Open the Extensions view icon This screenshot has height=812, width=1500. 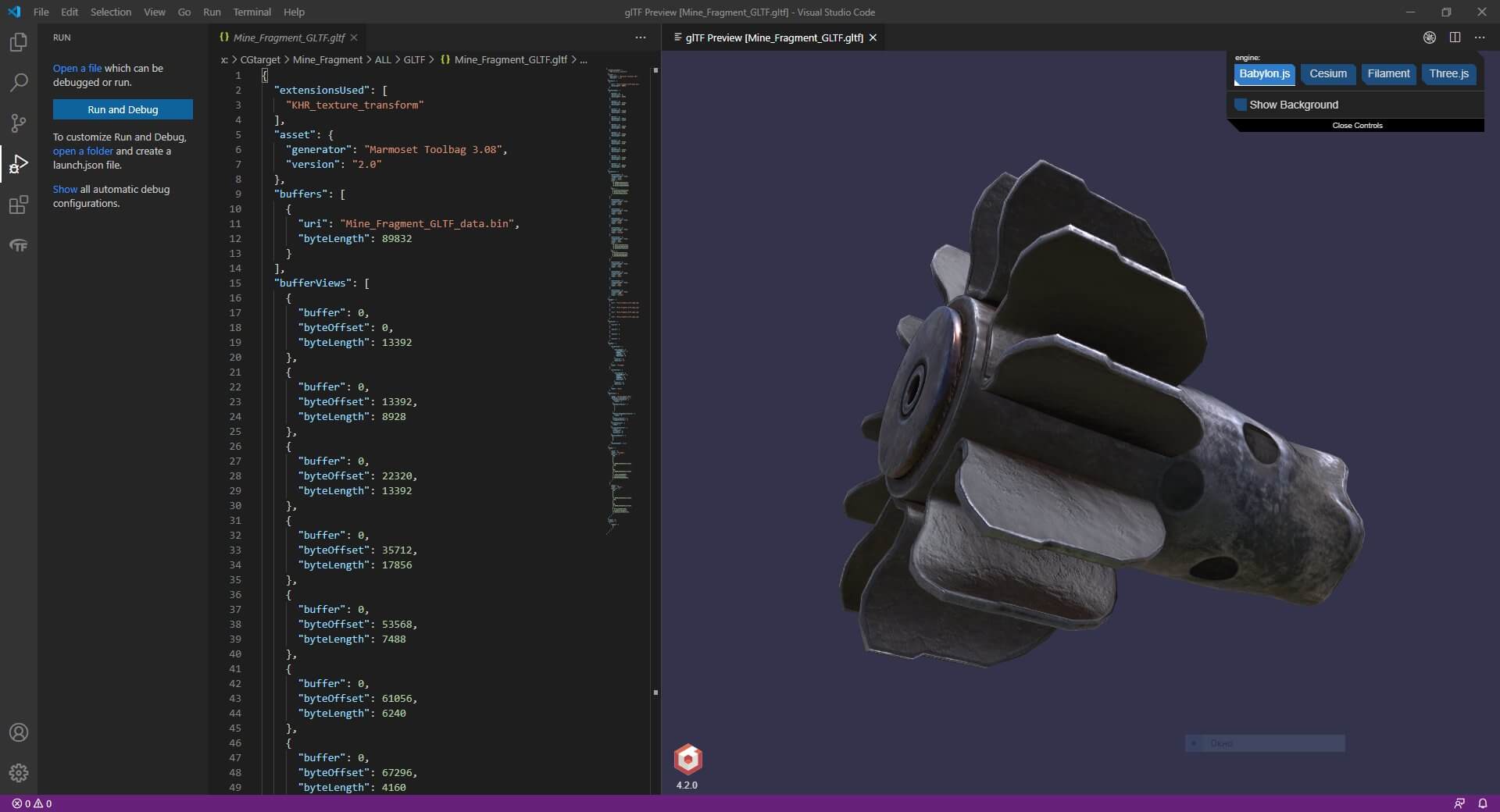tap(19, 205)
